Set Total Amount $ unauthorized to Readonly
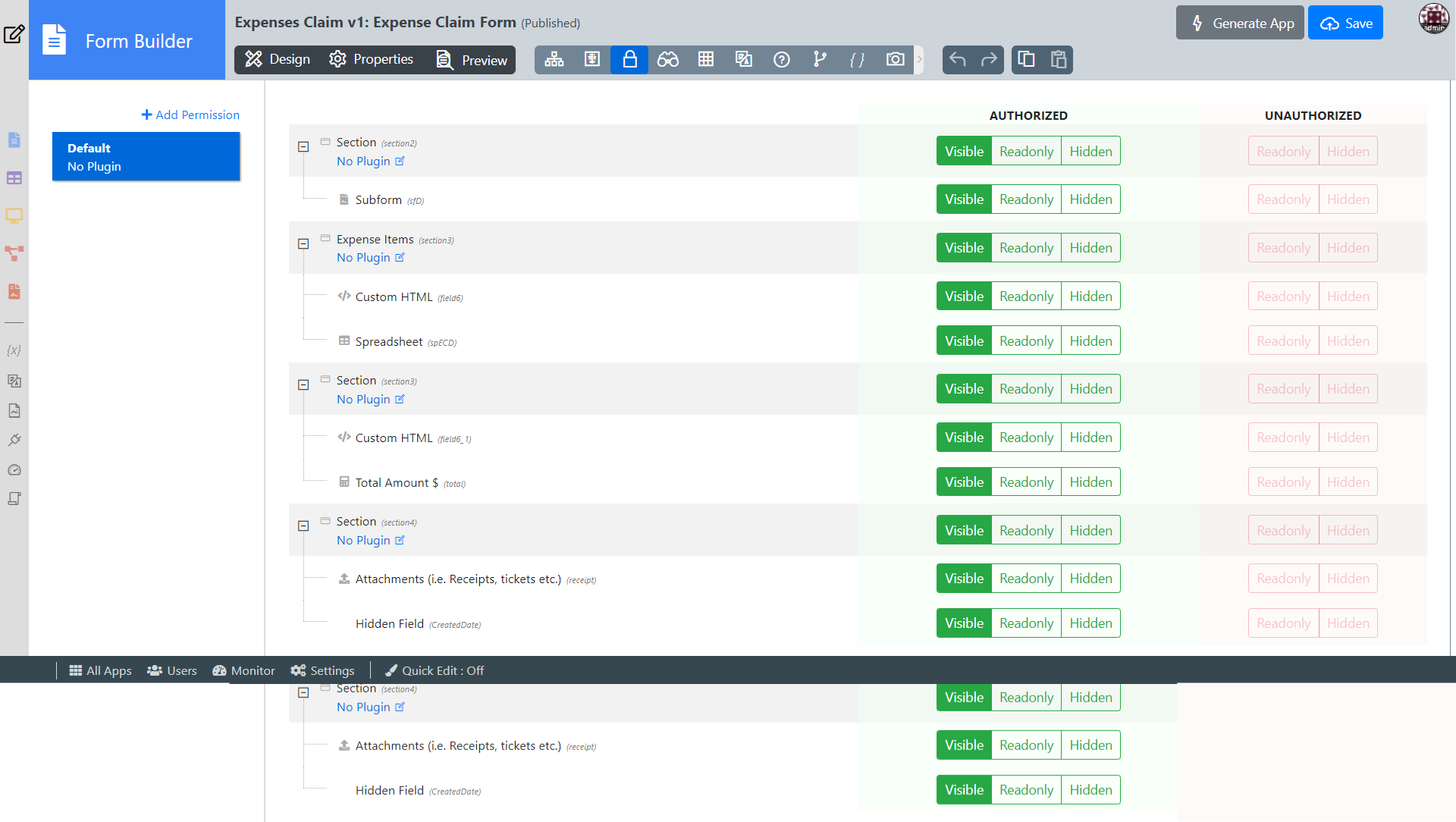Screen dimensions: 1456x822 (x=1283, y=482)
